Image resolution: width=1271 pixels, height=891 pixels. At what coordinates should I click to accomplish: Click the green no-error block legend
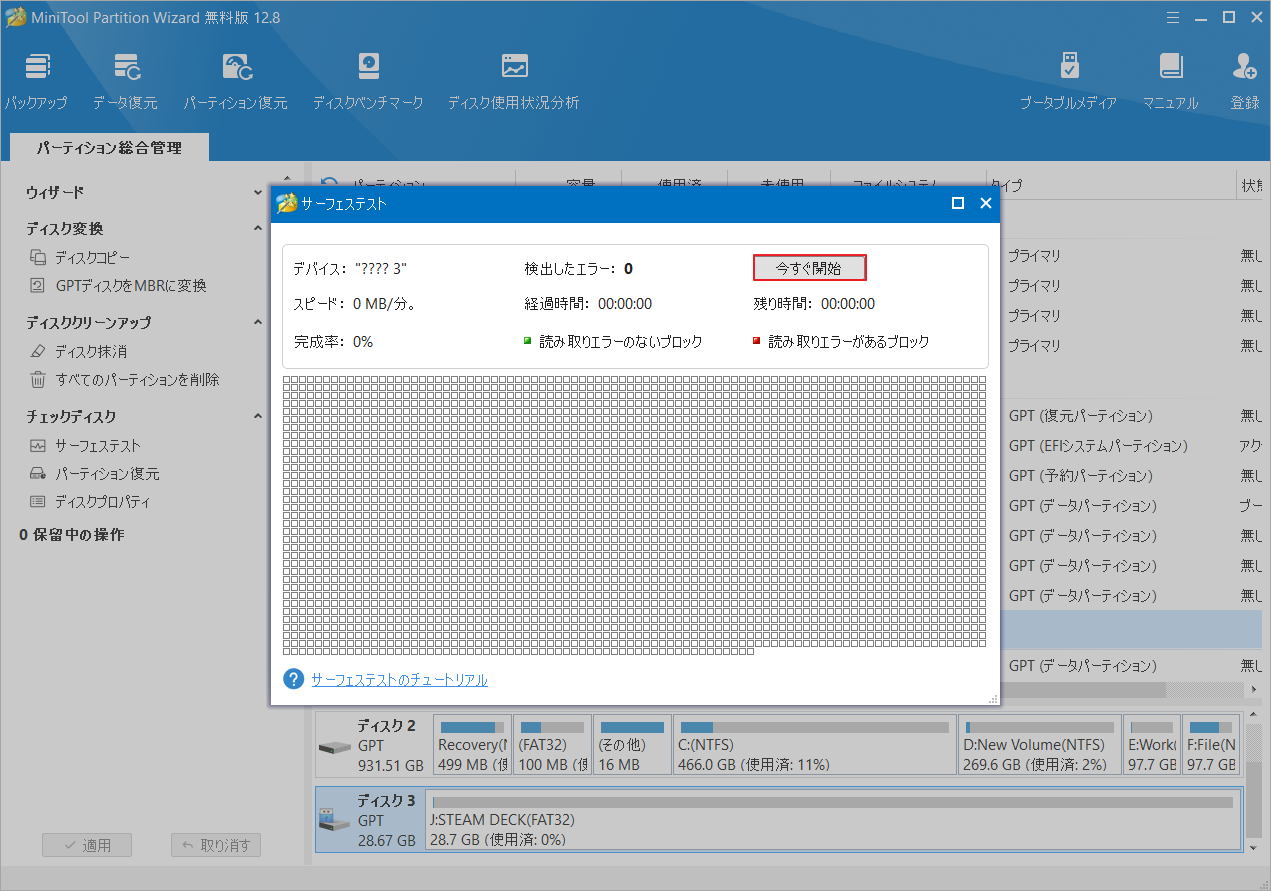[613, 342]
